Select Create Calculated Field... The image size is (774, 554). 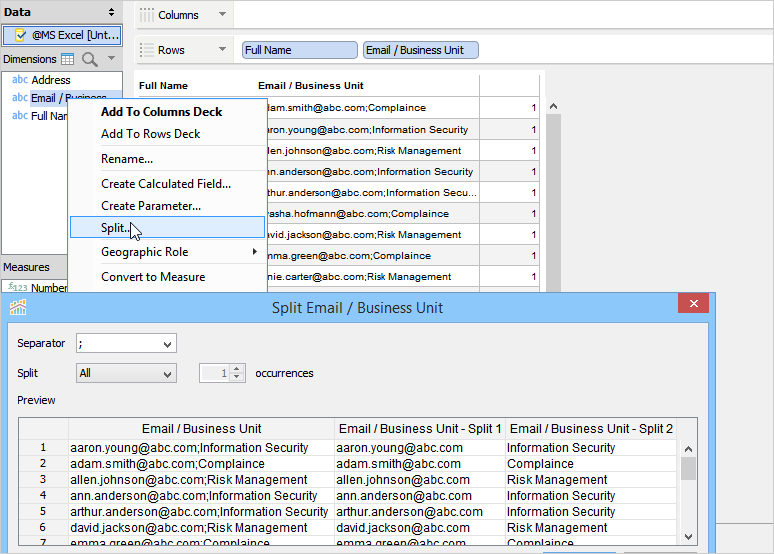click(x=166, y=184)
